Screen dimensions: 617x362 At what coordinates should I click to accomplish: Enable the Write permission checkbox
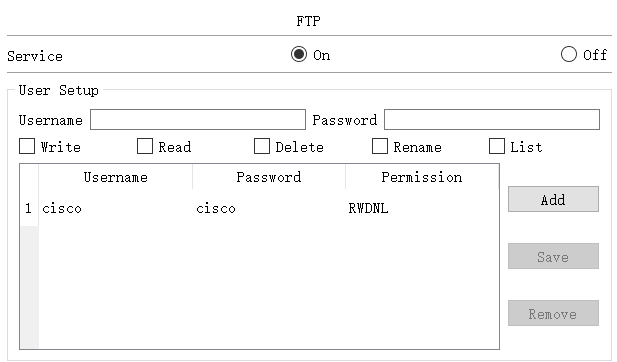pyautogui.click(x=27, y=146)
